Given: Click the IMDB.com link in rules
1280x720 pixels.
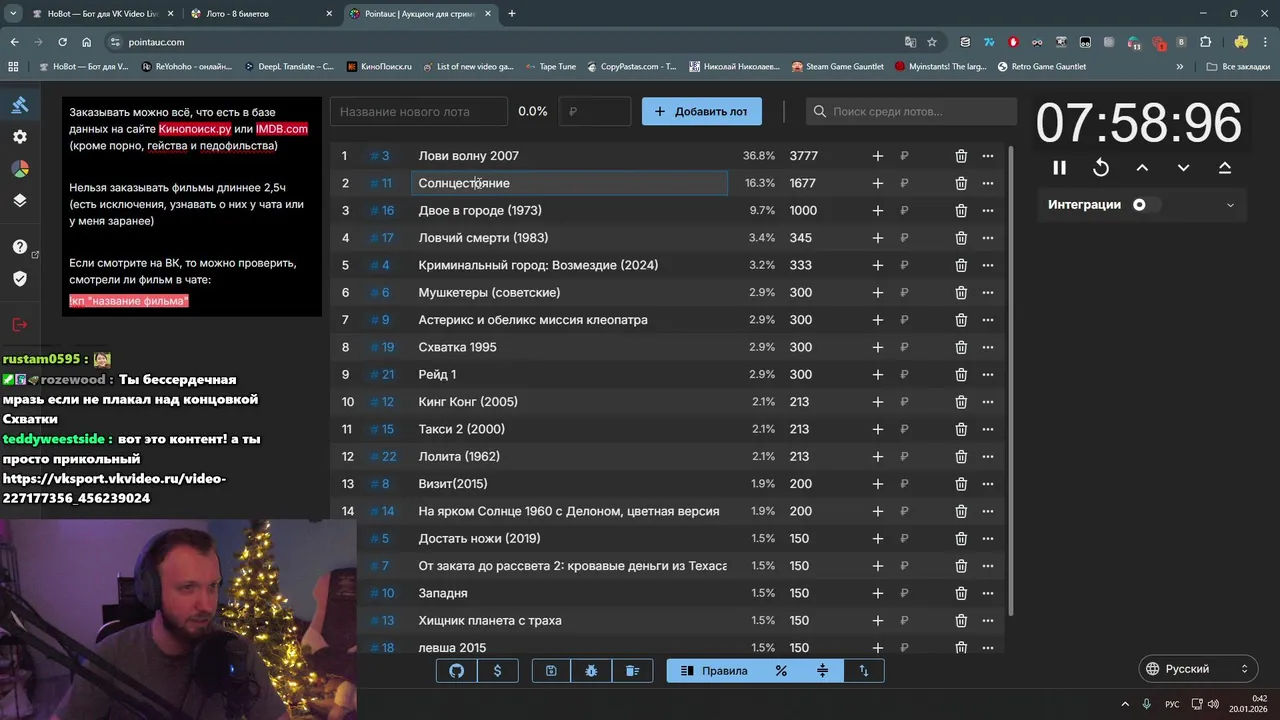Looking at the screenshot, I should point(282,129).
